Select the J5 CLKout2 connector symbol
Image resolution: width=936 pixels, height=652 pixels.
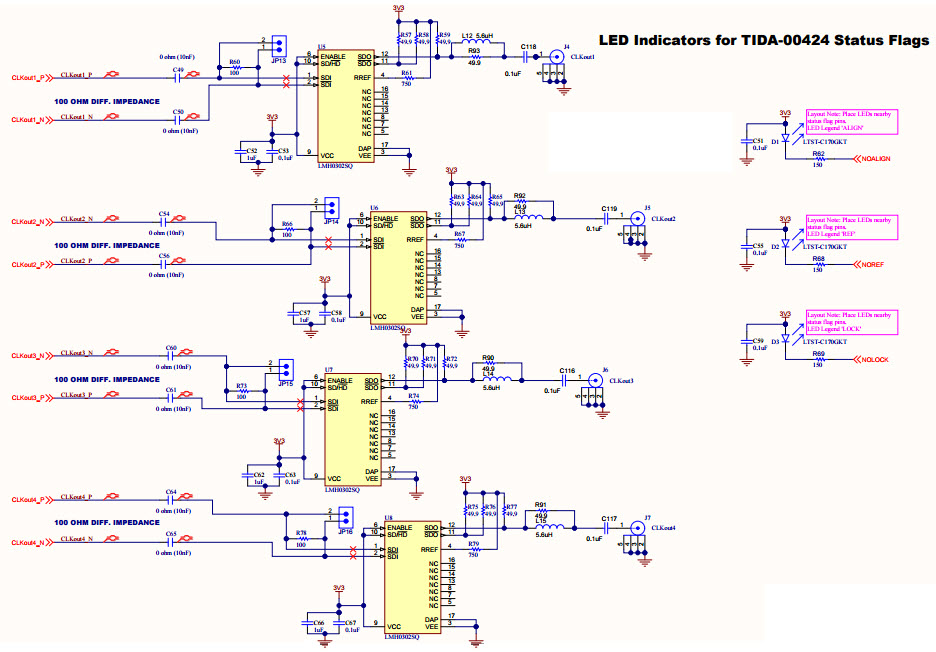click(635, 219)
